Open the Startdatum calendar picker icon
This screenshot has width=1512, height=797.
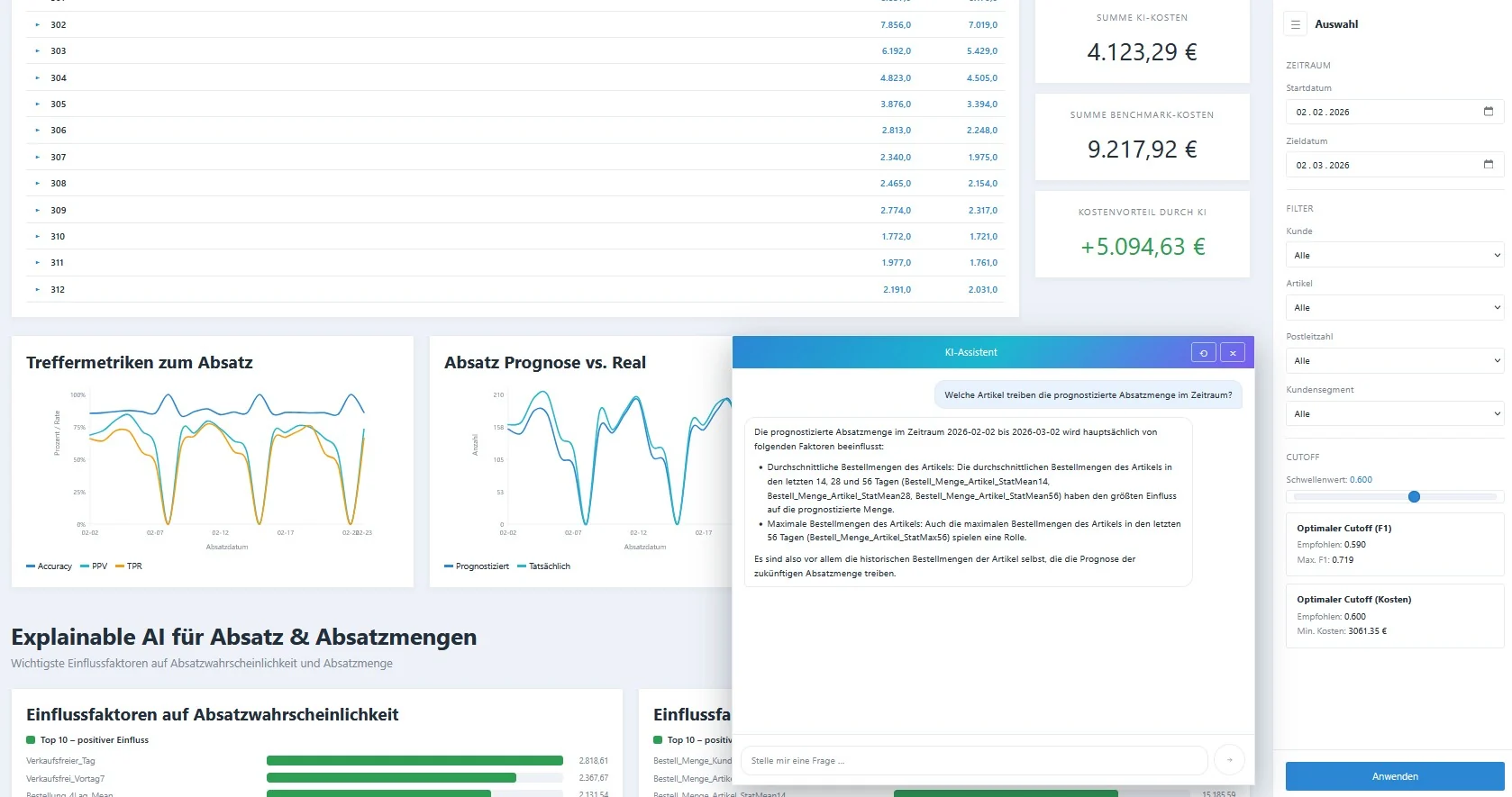(x=1488, y=112)
